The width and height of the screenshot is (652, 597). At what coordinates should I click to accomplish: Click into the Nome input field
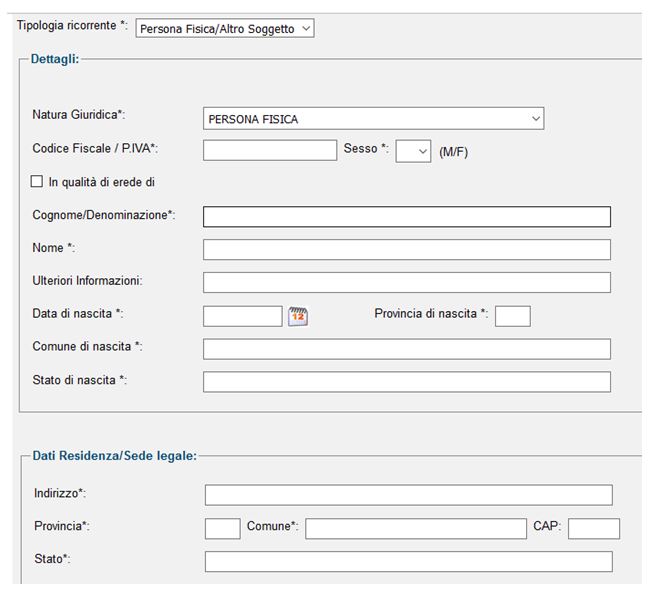[x=406, y=250]
